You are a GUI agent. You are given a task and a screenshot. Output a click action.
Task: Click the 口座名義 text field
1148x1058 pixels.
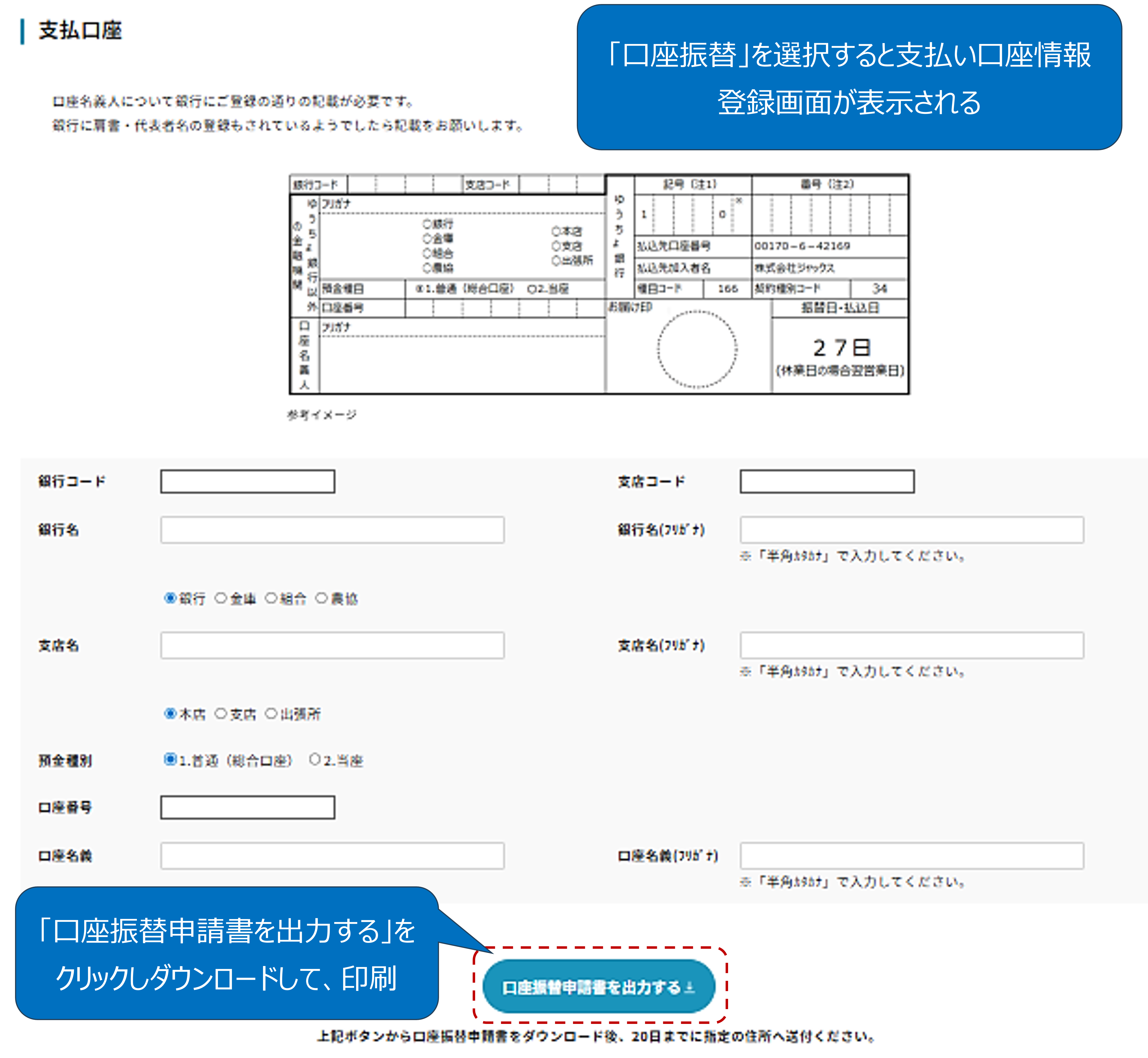[x=332, y=855]
